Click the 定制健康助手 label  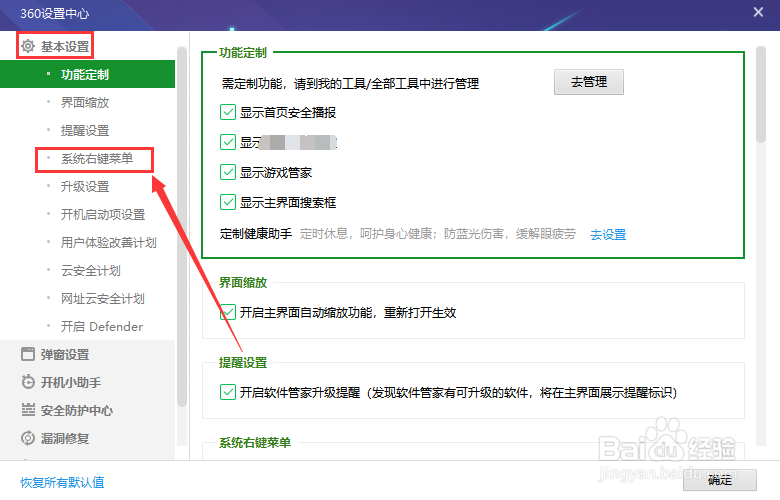256,233
